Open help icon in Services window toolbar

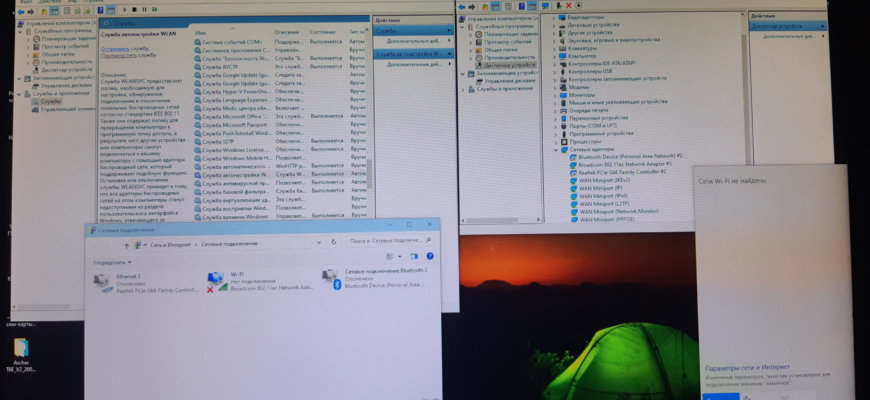pos(100,10)
